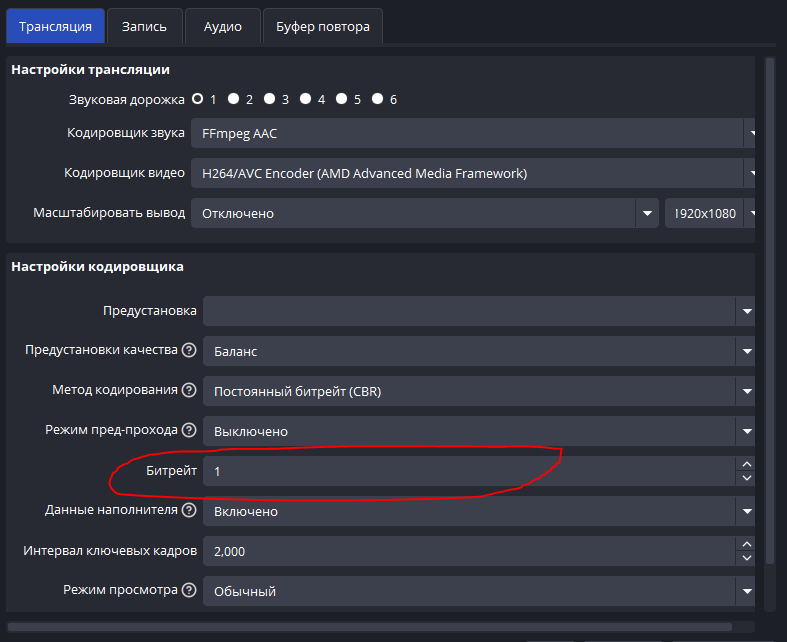Select audio track 4 radio button
The height and width of the screenshot is (642, 787).
305,99
